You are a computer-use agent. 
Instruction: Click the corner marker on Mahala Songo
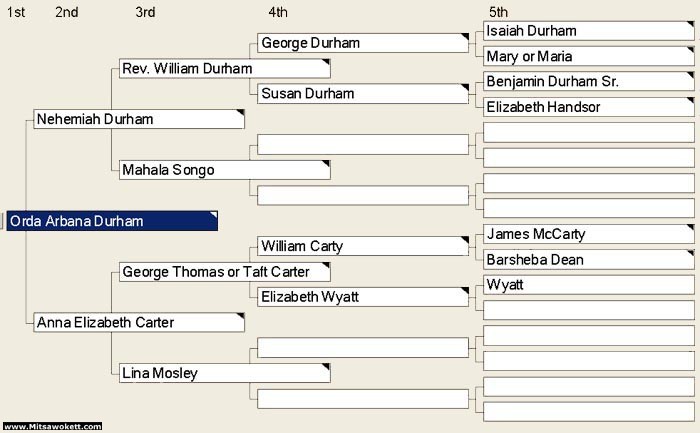click(x=326, y=163)
